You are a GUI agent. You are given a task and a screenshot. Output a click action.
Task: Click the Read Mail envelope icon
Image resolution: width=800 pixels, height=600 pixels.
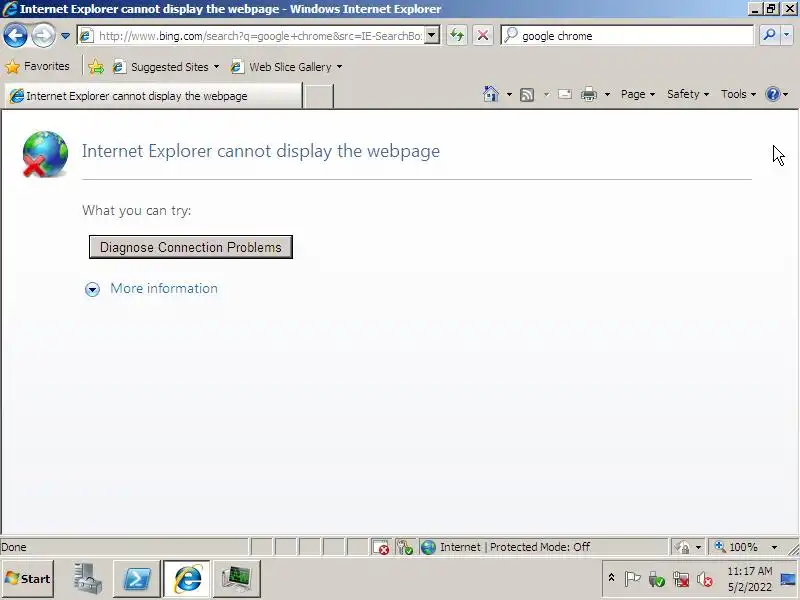point(565,94)
